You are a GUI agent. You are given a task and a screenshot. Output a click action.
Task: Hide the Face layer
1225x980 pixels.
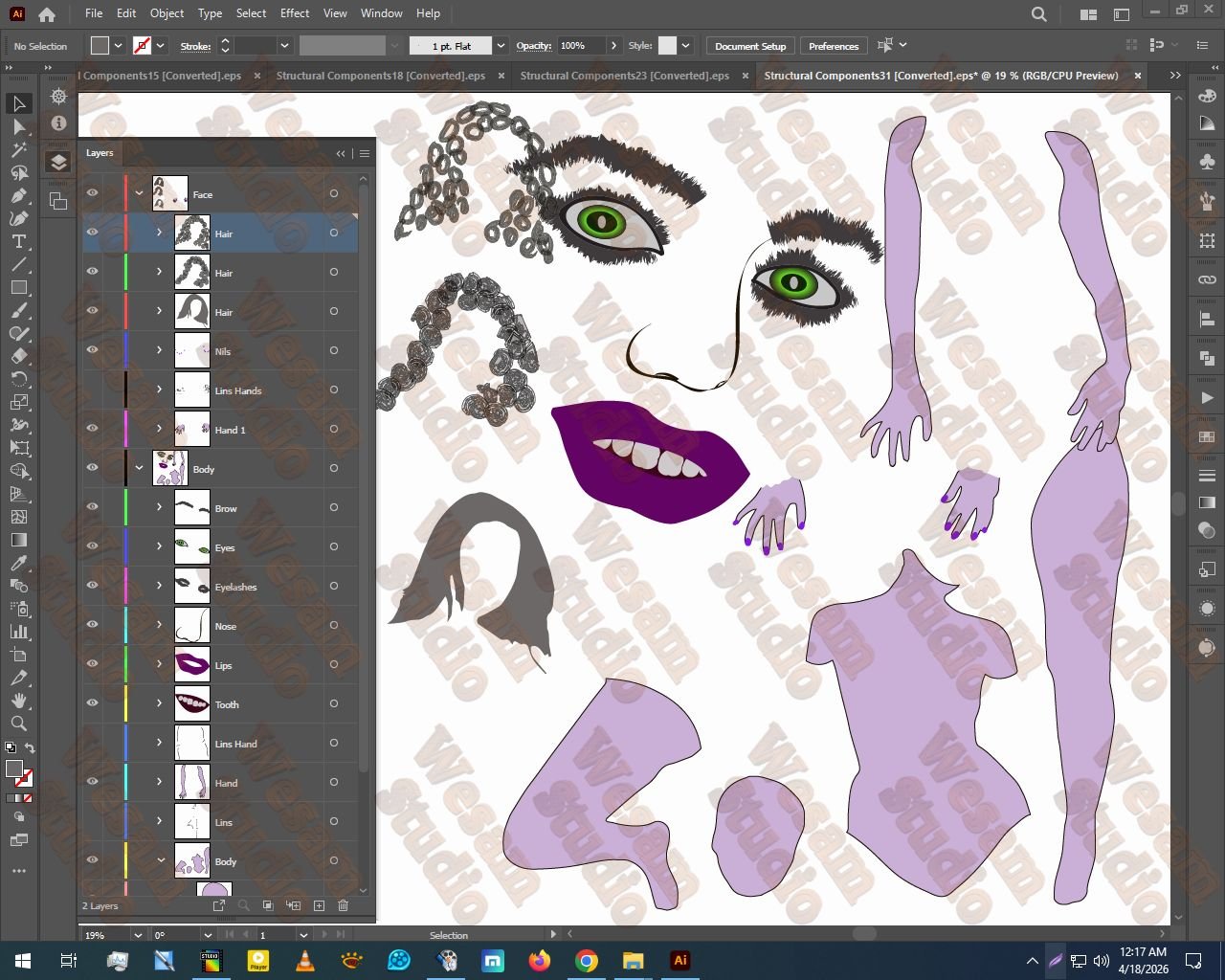(93, 193)
